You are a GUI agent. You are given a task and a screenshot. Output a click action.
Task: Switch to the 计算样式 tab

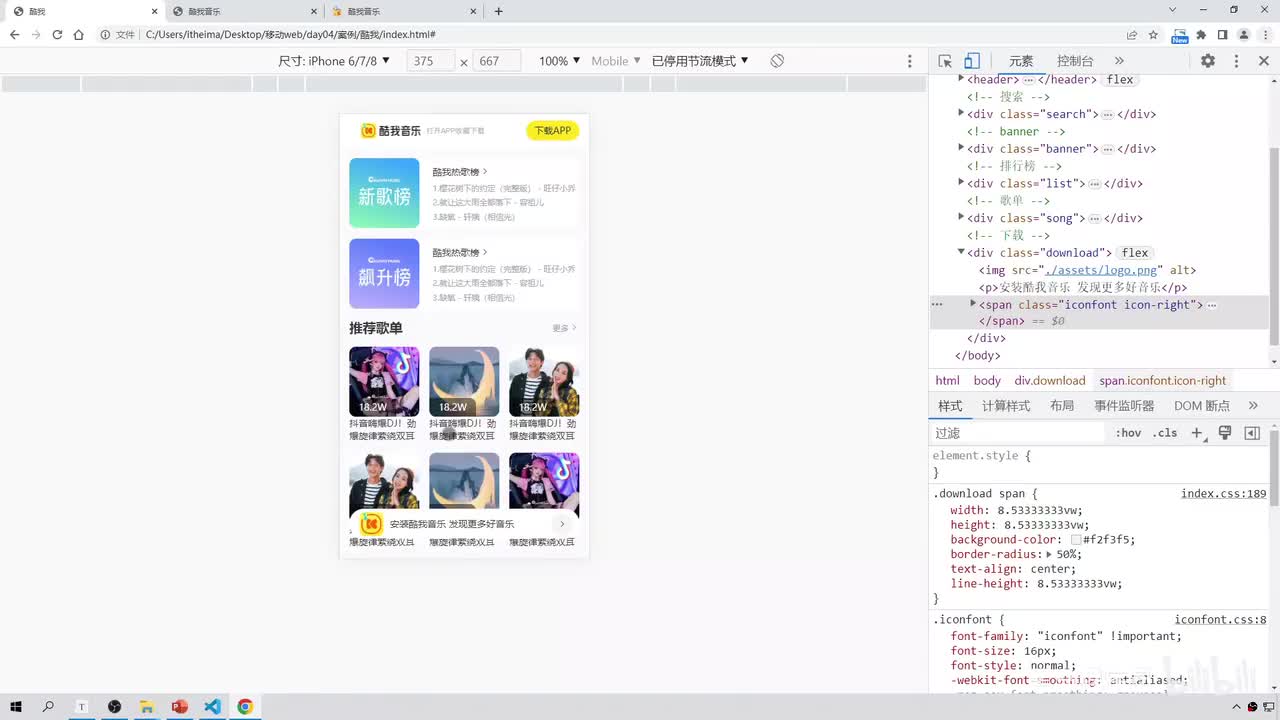(1006, 406)
